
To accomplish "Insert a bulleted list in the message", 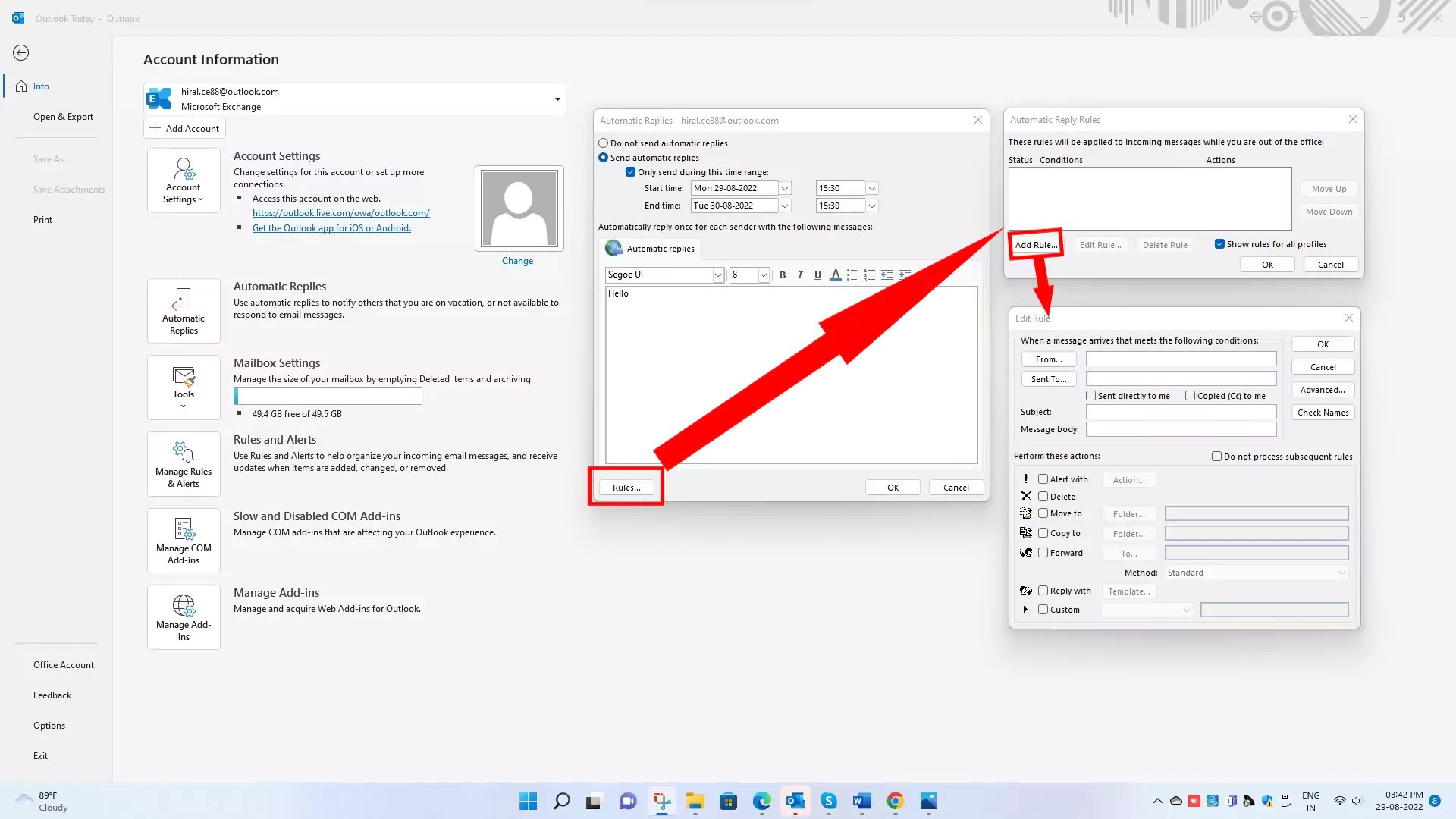I will 852,275.
